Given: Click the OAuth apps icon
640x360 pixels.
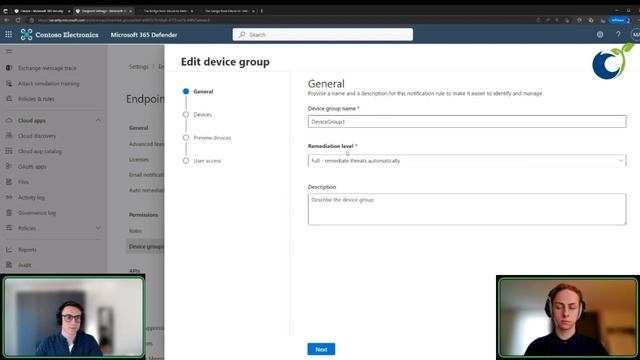Looking at the screenshot, I should tap(9, 167).
